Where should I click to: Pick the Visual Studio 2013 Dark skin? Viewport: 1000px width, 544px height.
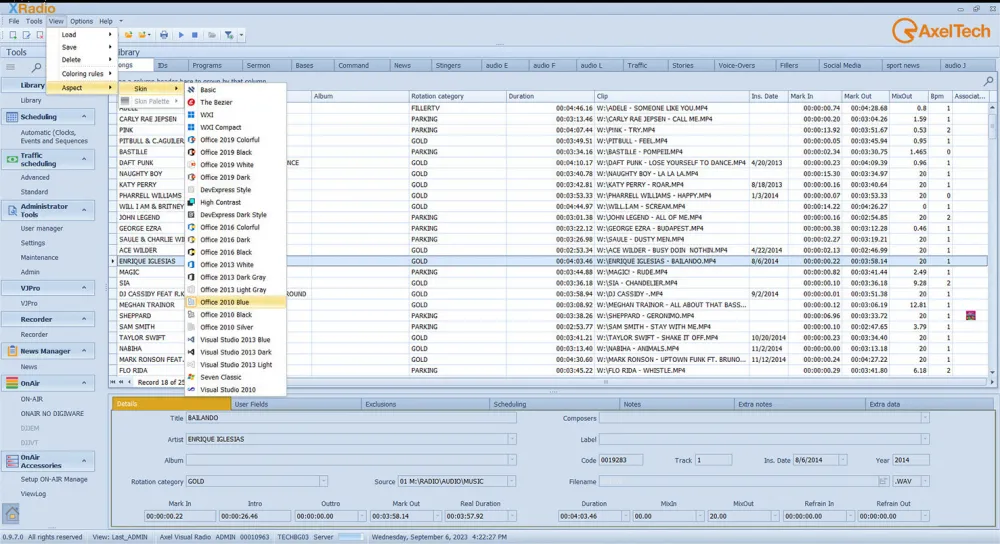coord(235,352)
